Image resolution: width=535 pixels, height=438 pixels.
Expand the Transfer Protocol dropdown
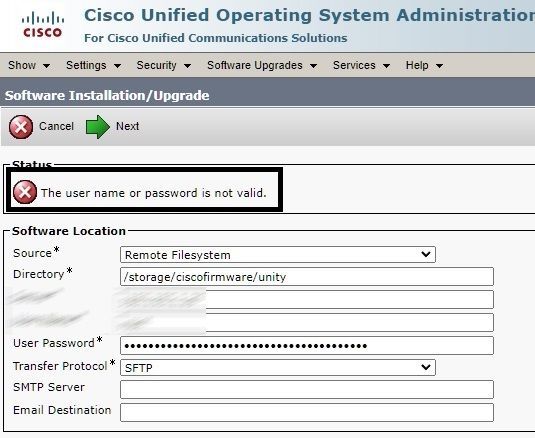(278, 367)
